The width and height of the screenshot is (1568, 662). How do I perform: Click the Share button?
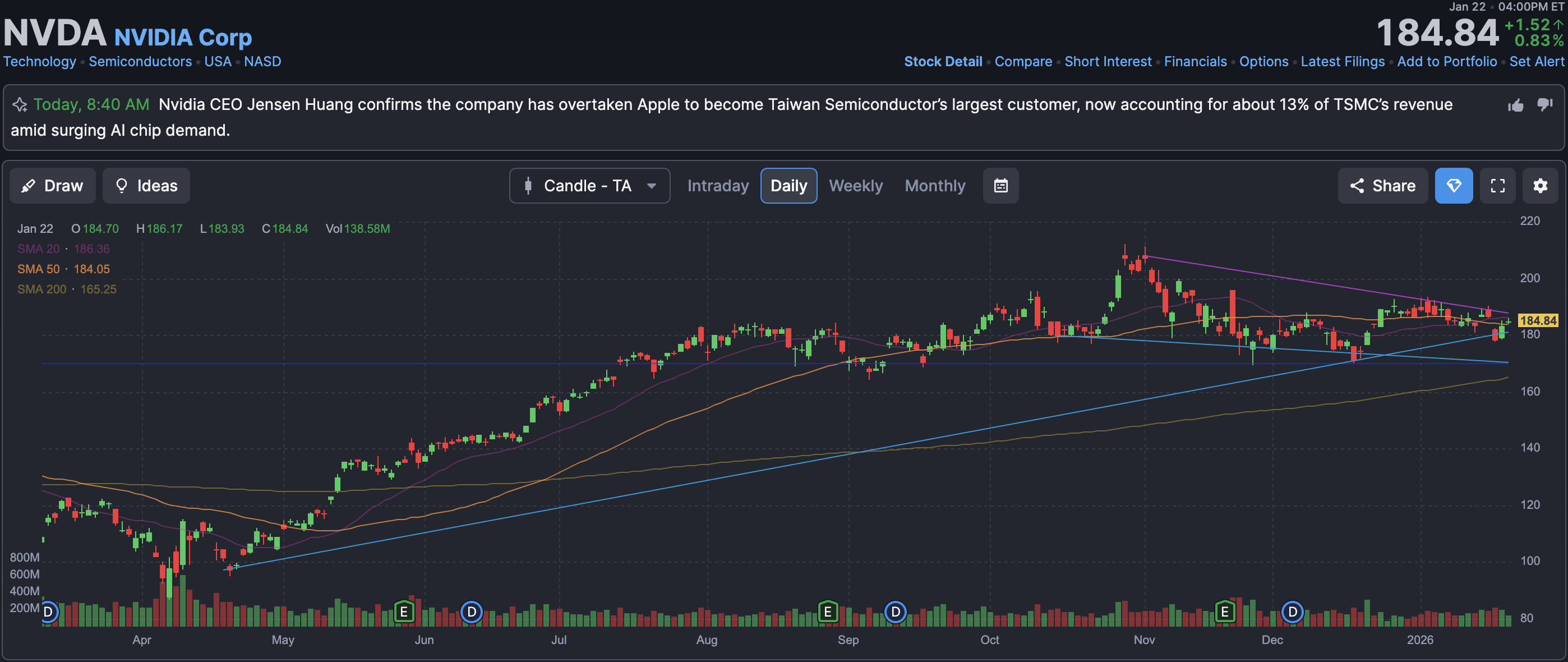click(x=1382, y=186)
